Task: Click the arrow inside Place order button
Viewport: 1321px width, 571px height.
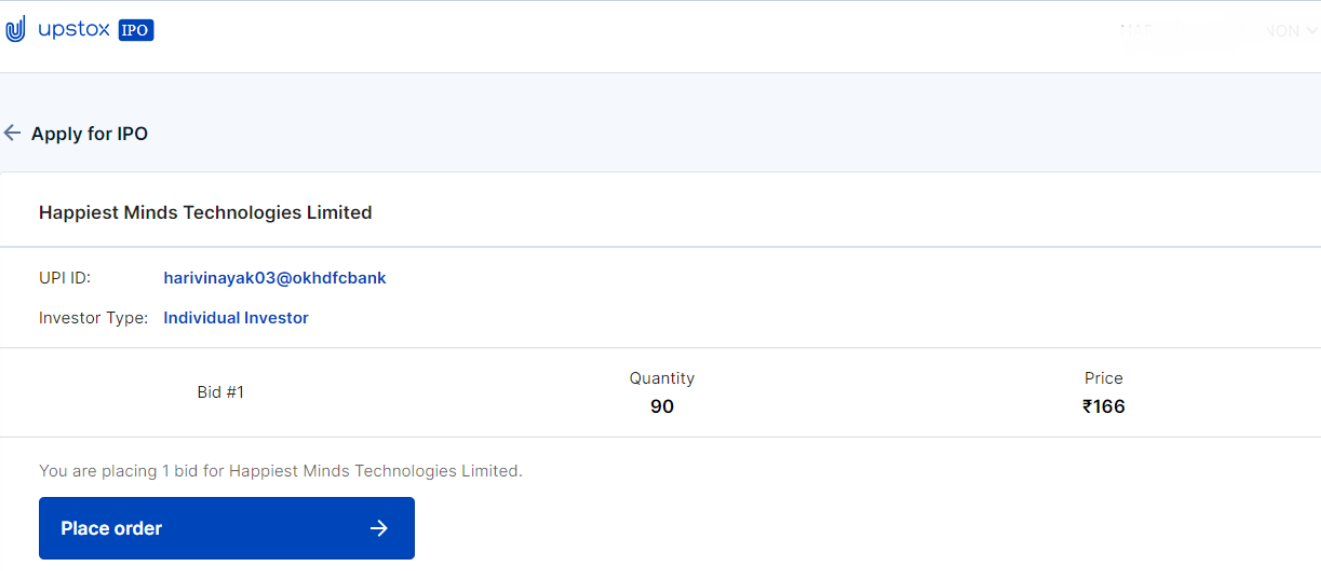Action: (379, 528)
